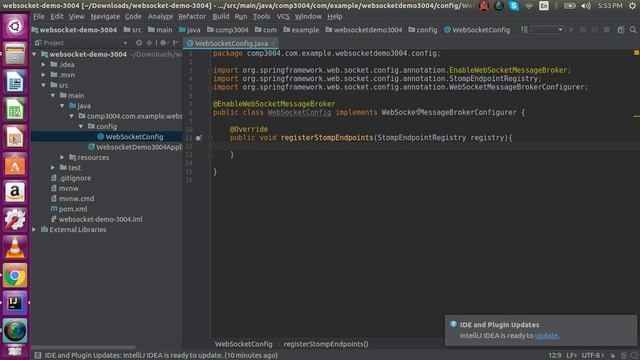Select the WebSocketConfig.java editor tab
The width and height of the screenshot is (640, 360).
coord(231,43)
